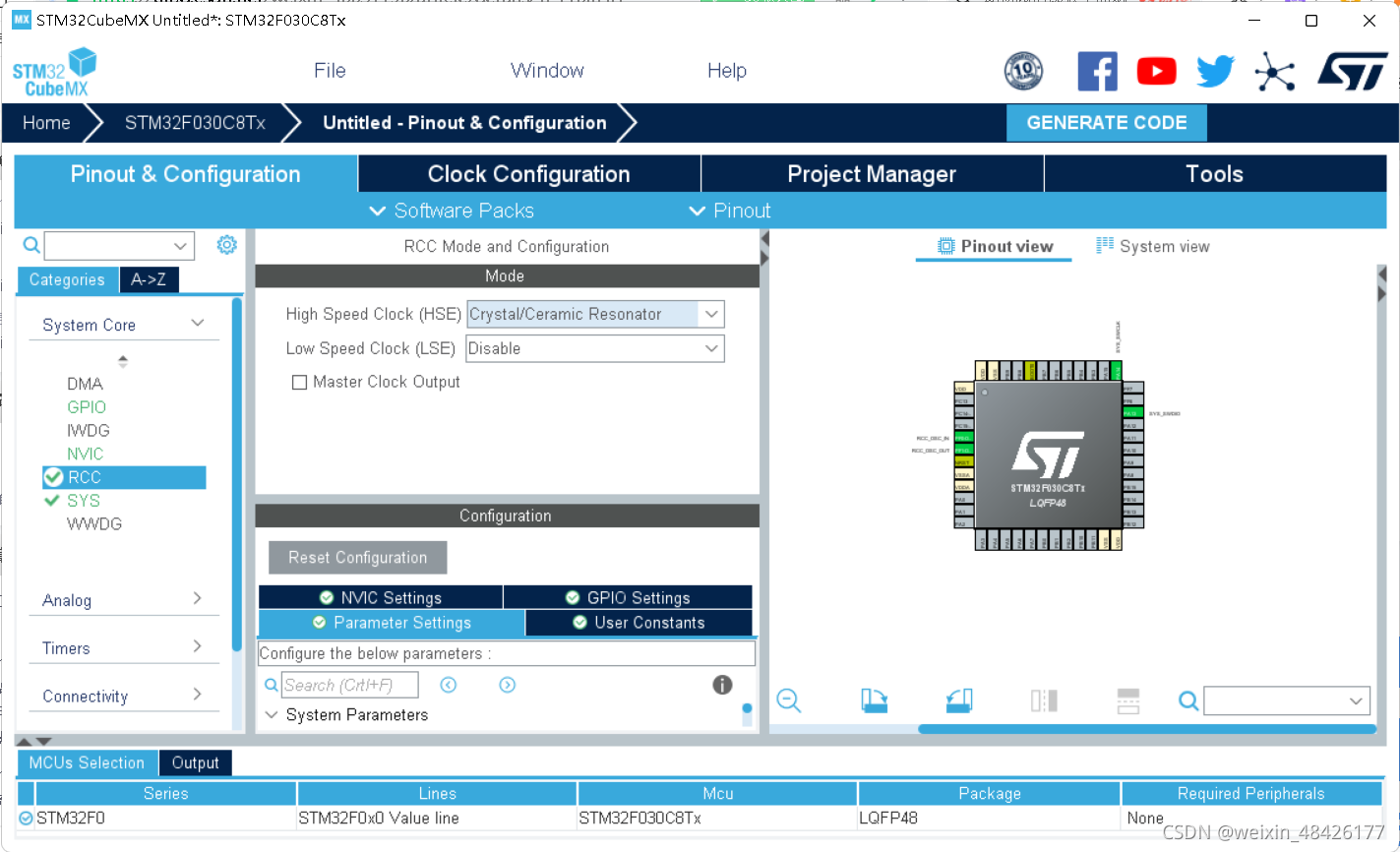
Task: Select the MCUs Selection tab
Action: (87, 762)
